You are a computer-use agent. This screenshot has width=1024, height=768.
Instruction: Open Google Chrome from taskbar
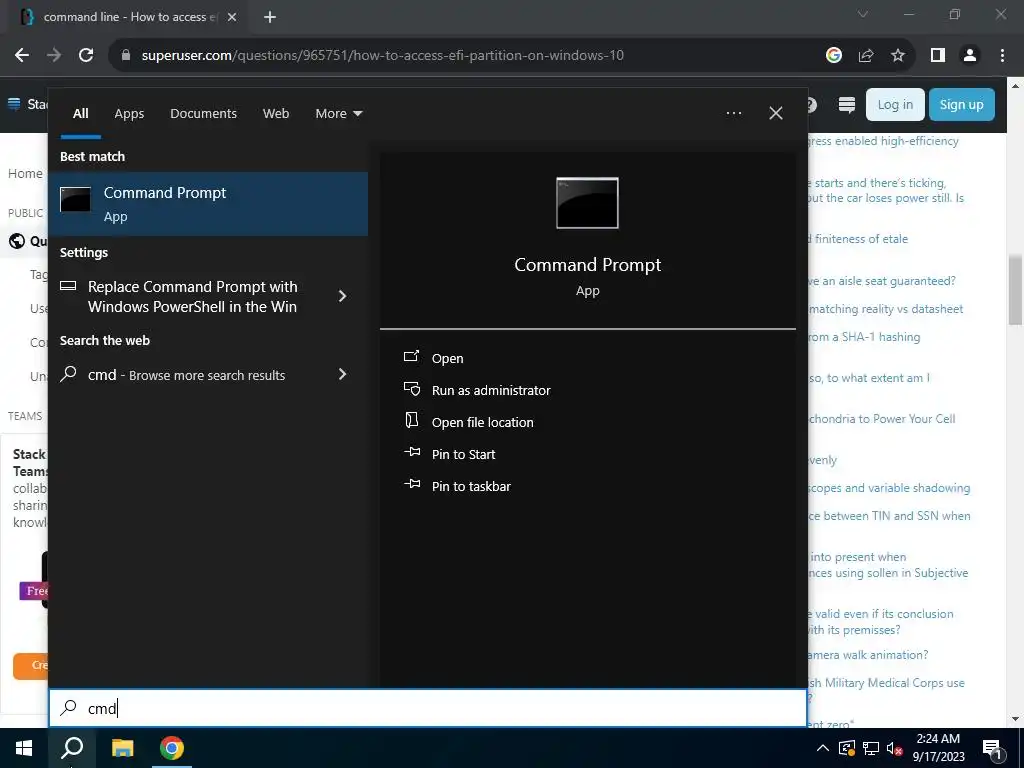(172, 748)
